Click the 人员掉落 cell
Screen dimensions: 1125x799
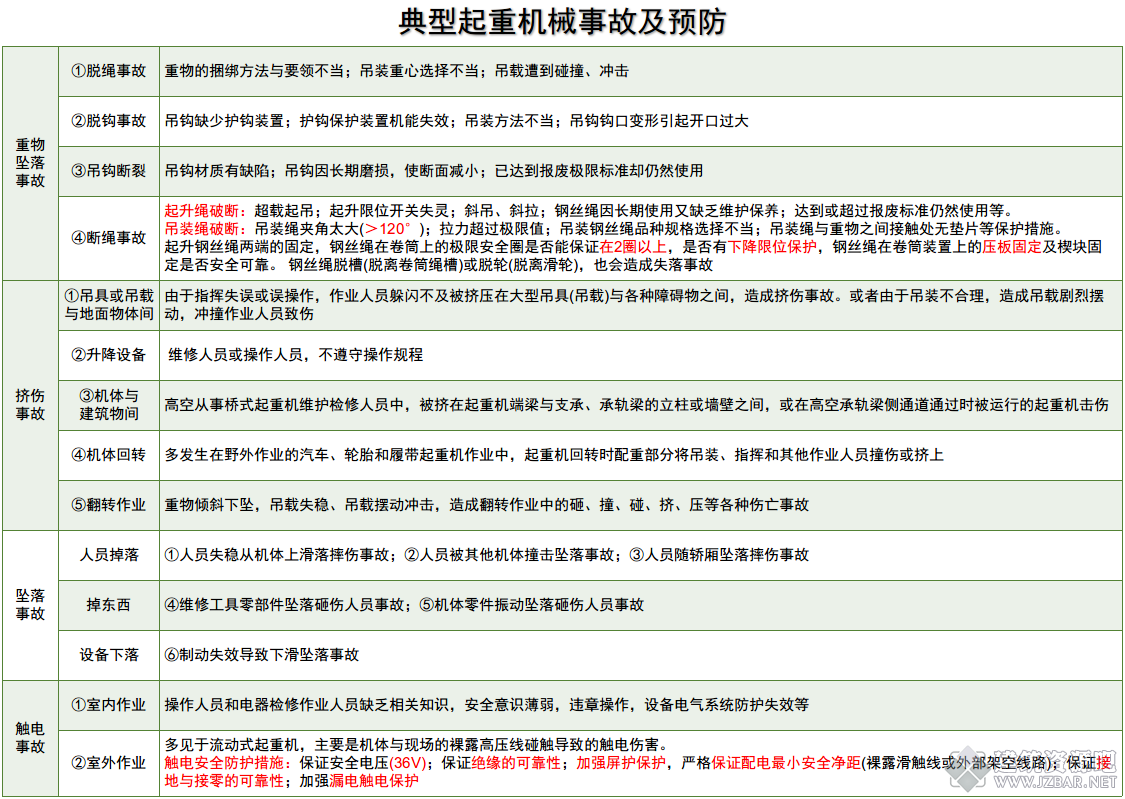[109, 555]
